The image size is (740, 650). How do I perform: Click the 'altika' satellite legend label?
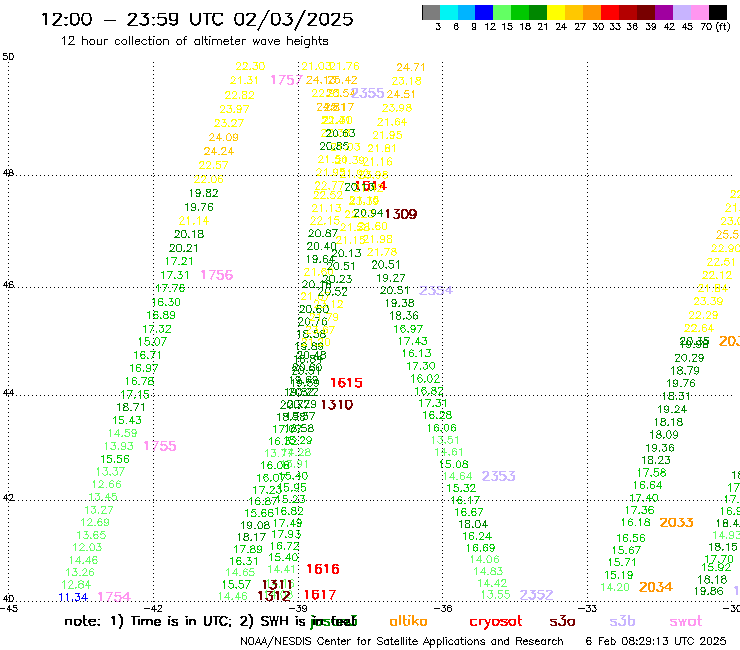[x=408, y=621]
